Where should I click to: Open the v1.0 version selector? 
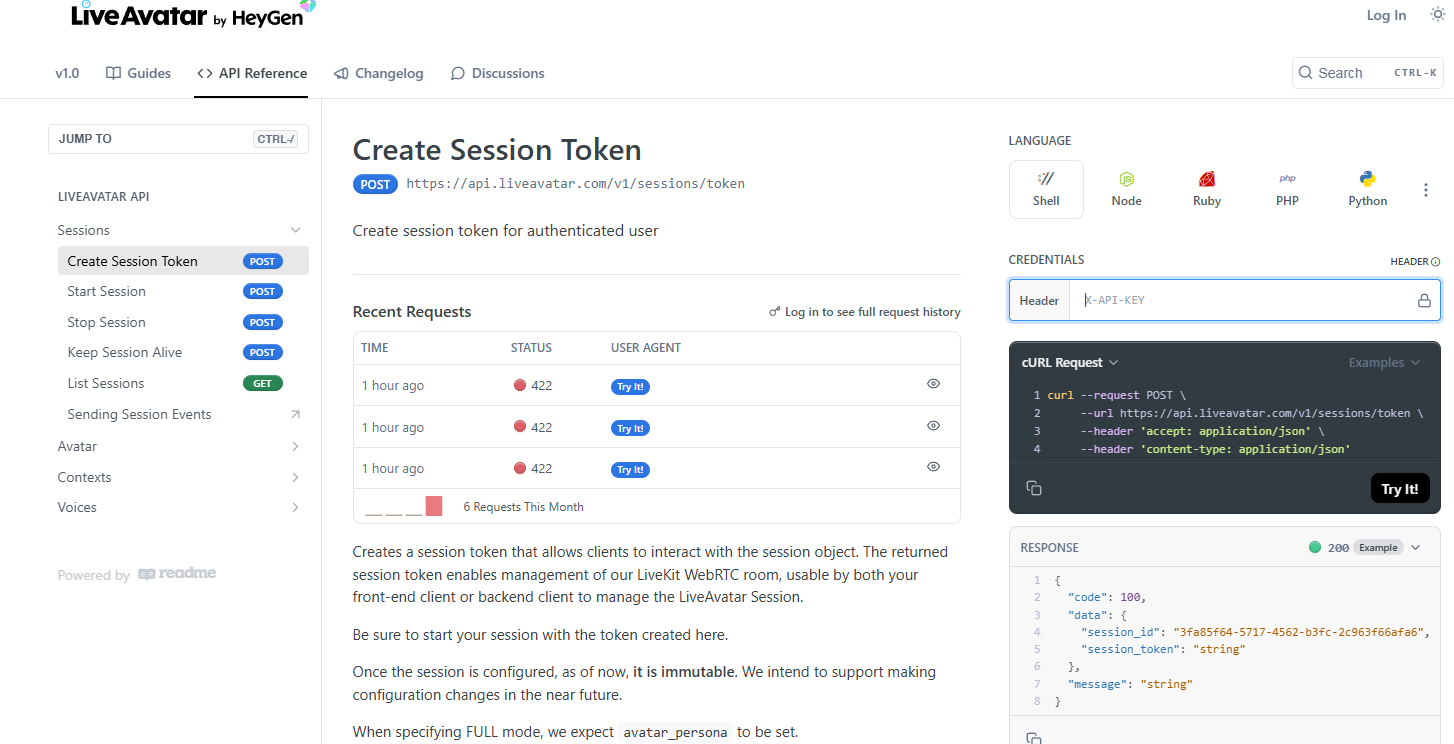point(67,73)
